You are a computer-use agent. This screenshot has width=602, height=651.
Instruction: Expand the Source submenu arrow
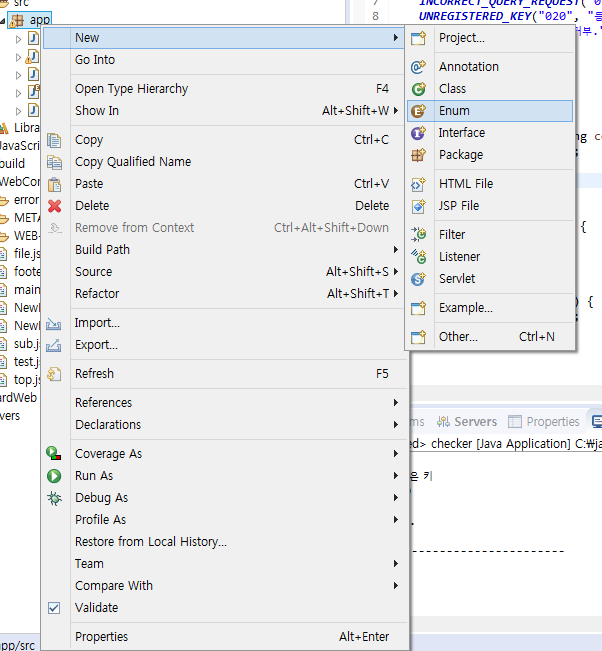[396, 272]
